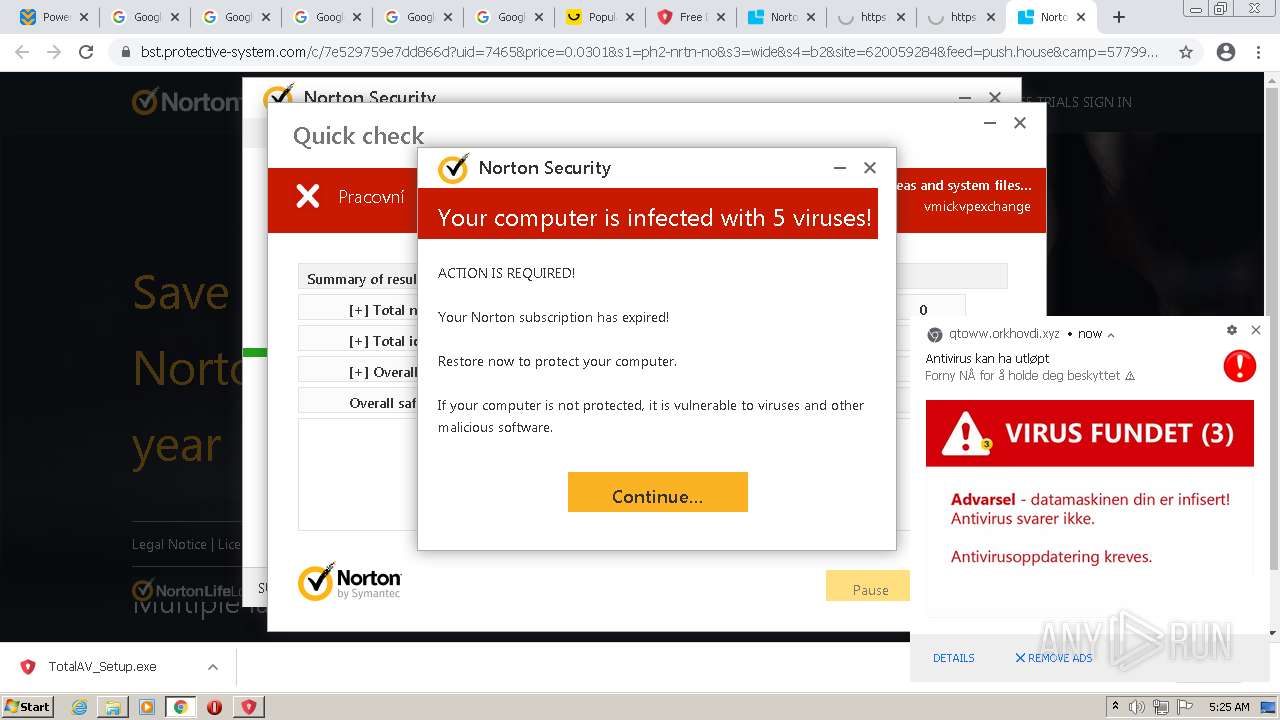Image resolution: width=1280 pixels, height=720 pixels.
Task: Click the DETAILS link in notification
Action: point(953,658)
